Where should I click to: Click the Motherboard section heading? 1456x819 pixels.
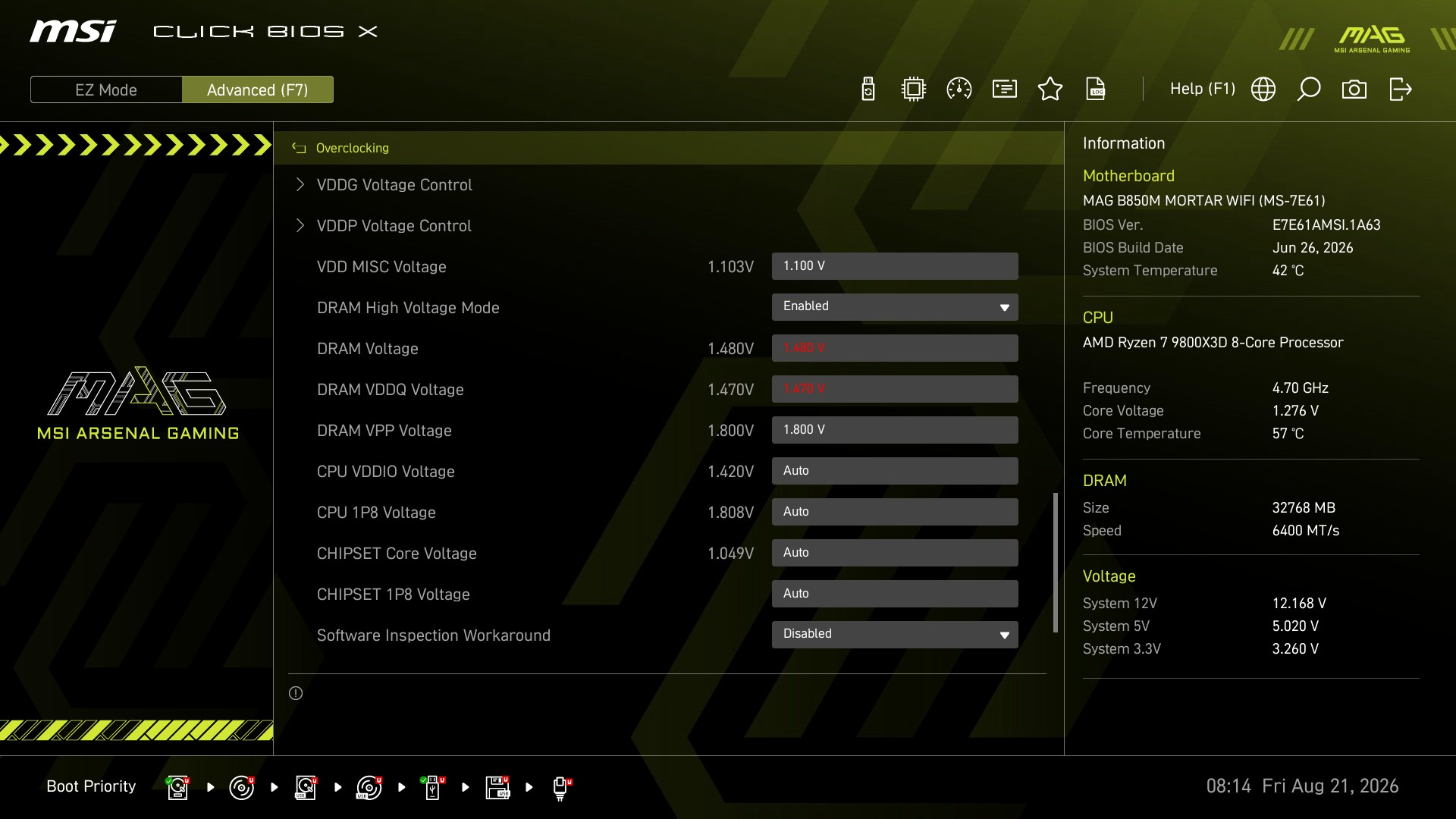click(1128, 176)
